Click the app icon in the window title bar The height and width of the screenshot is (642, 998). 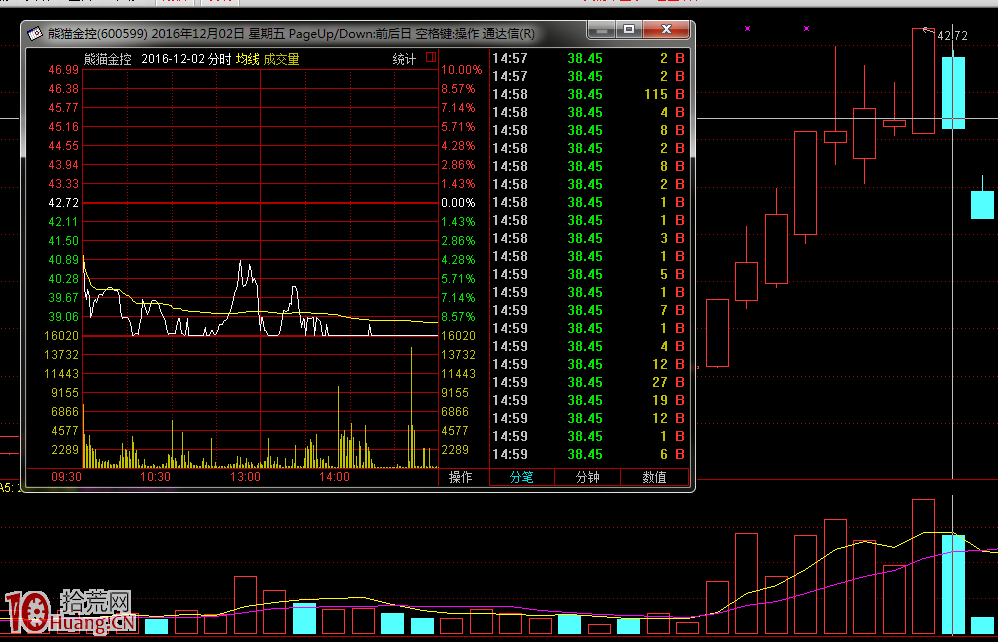(35, 34)
